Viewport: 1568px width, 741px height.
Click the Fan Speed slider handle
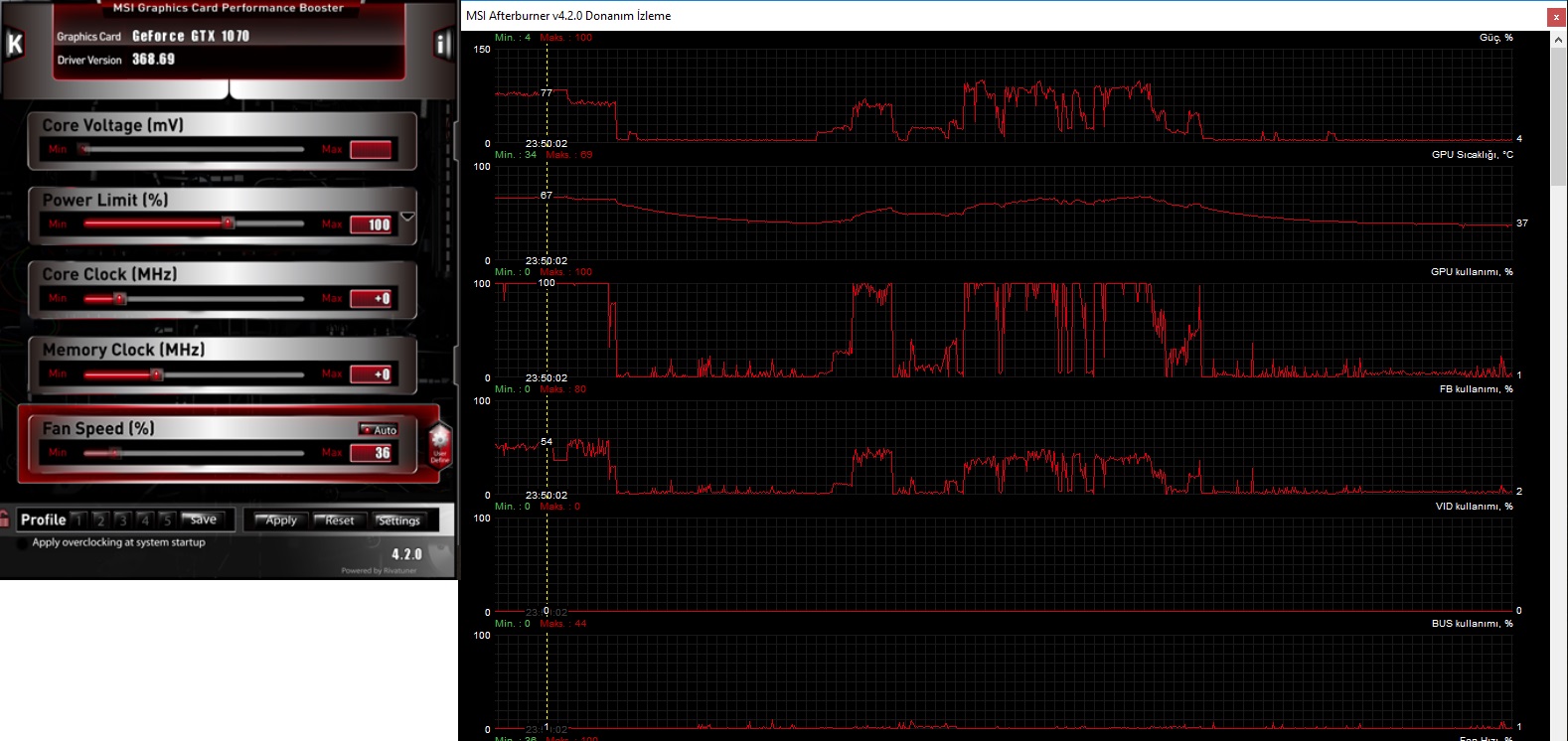[x=115, y=453]
